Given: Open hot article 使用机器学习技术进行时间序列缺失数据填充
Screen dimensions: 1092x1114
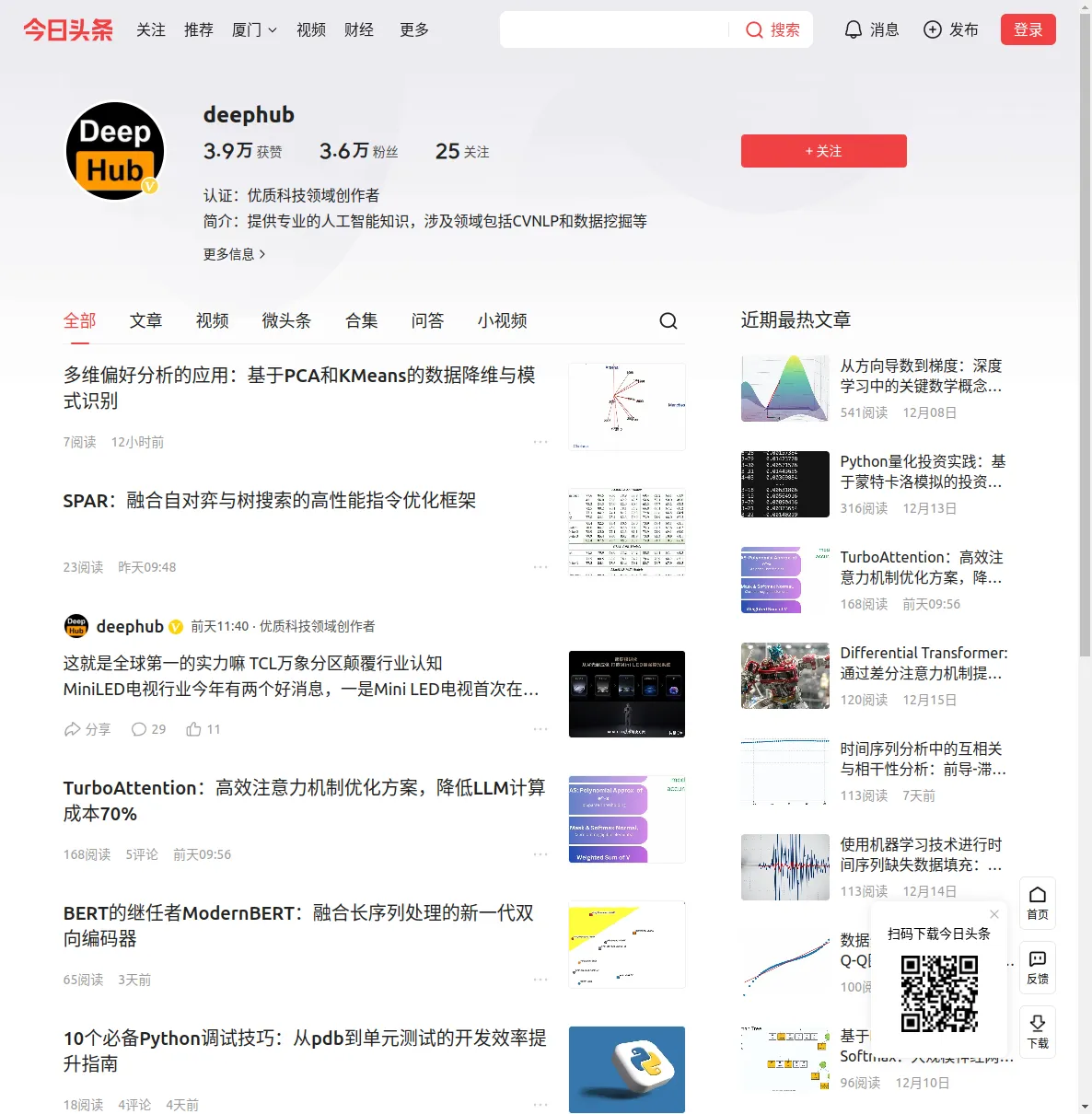Looking at the screenshot, I should (922, 854).
